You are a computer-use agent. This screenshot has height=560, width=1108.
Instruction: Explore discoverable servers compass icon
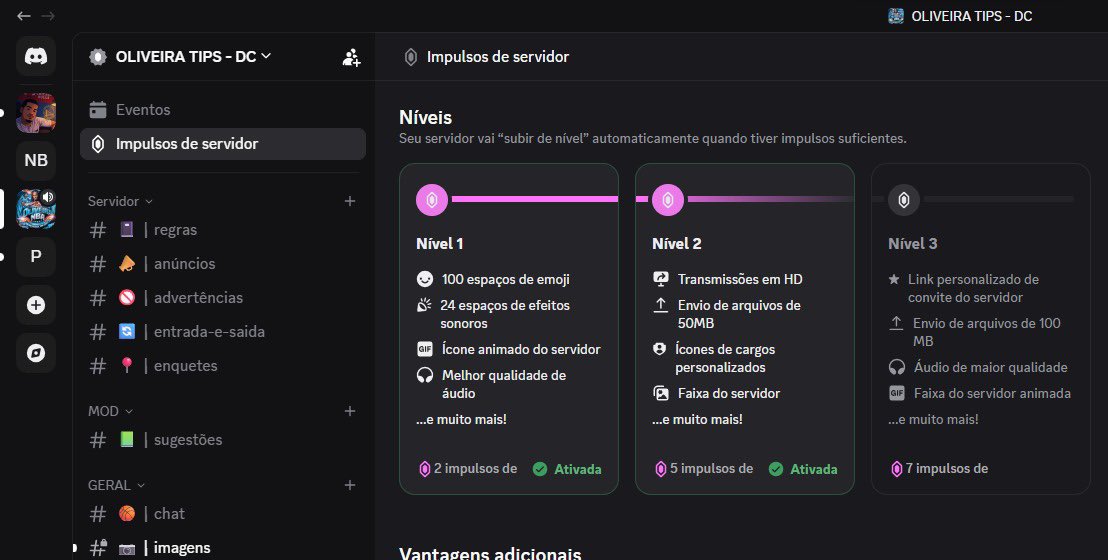(36, 353)
